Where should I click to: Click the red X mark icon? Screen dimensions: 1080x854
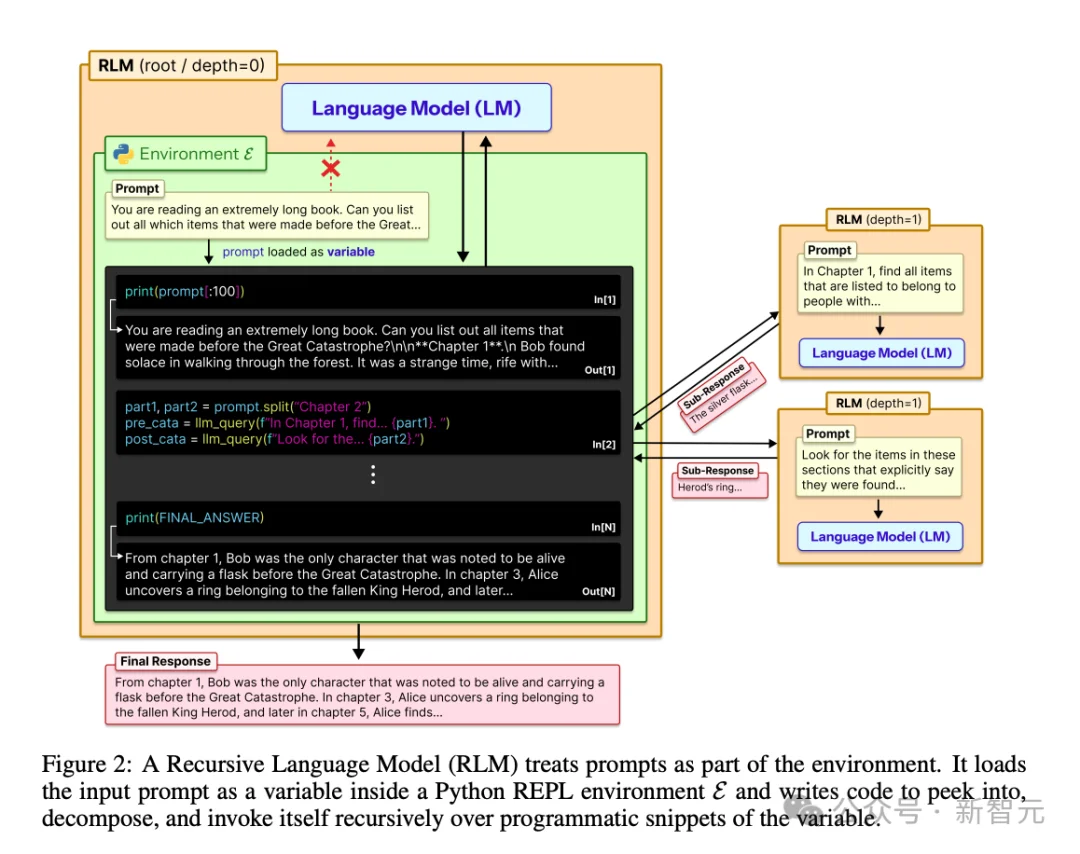[330, 168]
